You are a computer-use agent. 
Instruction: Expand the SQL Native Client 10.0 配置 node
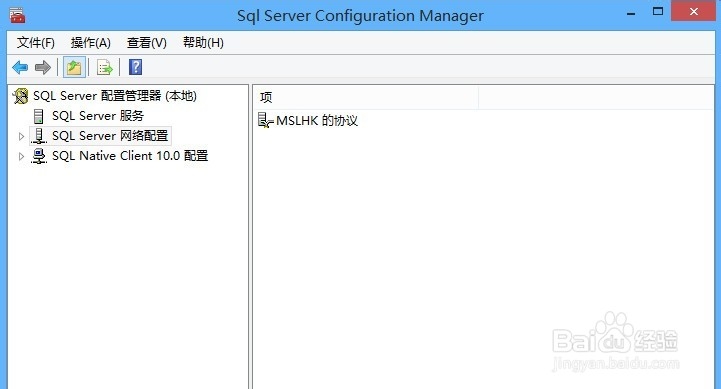click(21, 156)
